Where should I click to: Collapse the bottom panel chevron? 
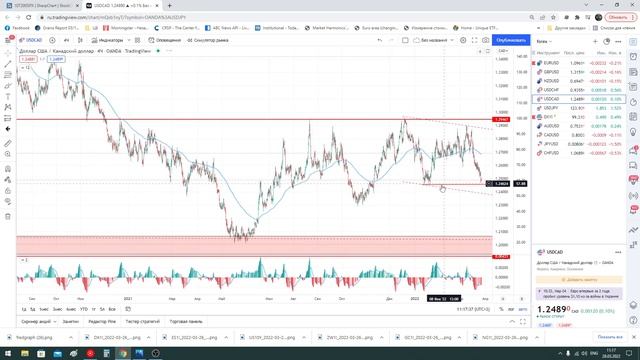tap(512, 322)
